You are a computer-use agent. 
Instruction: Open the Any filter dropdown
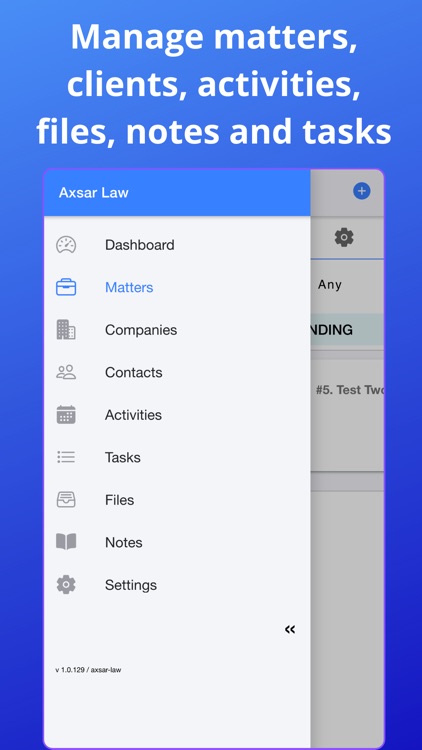pos(330,285)
